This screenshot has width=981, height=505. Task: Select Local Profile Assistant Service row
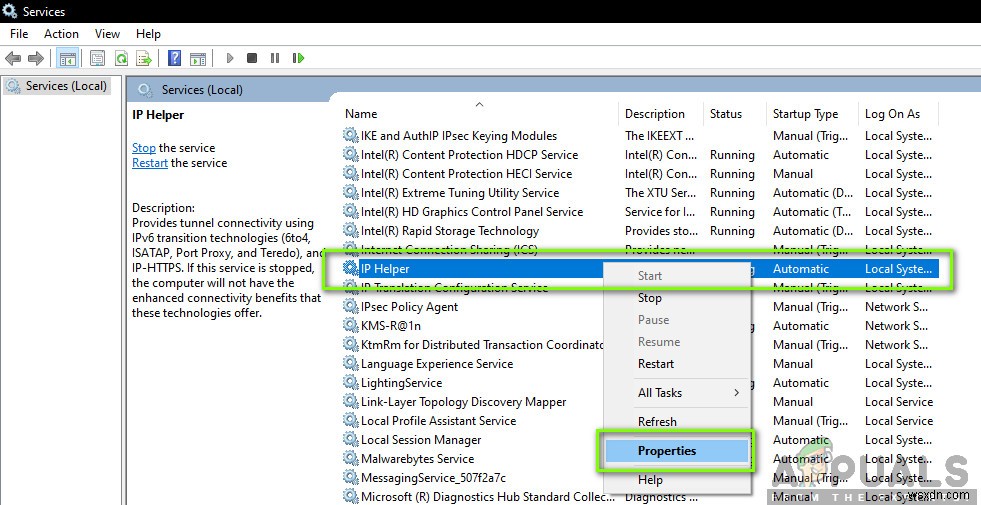point(438,421)
